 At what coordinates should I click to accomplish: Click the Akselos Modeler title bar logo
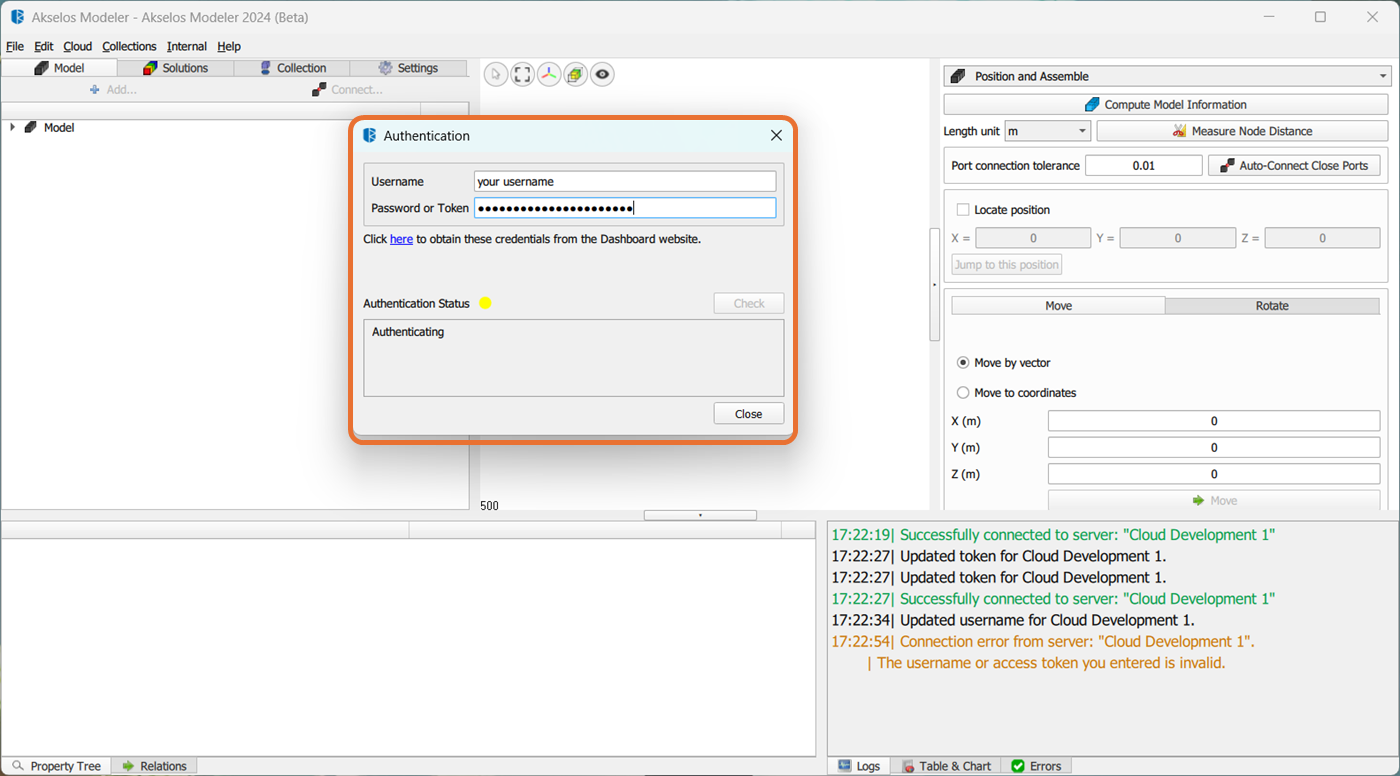(x=17, y=17)
